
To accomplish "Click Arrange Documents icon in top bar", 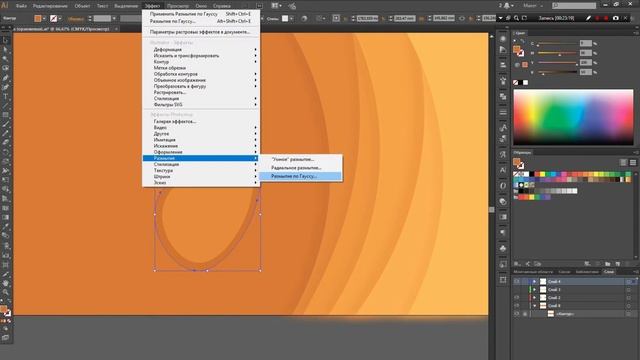I will (276, 6).
